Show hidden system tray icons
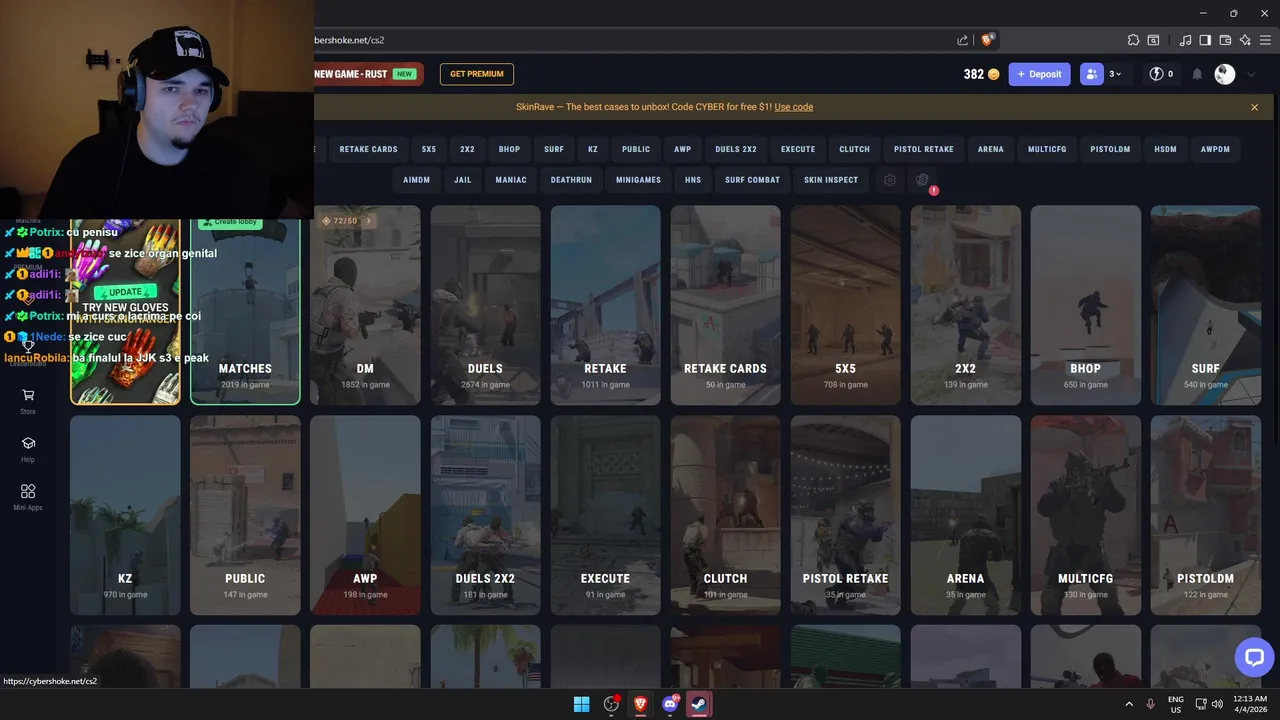Screen dimensions: 1280x720 click(1129, 704)
